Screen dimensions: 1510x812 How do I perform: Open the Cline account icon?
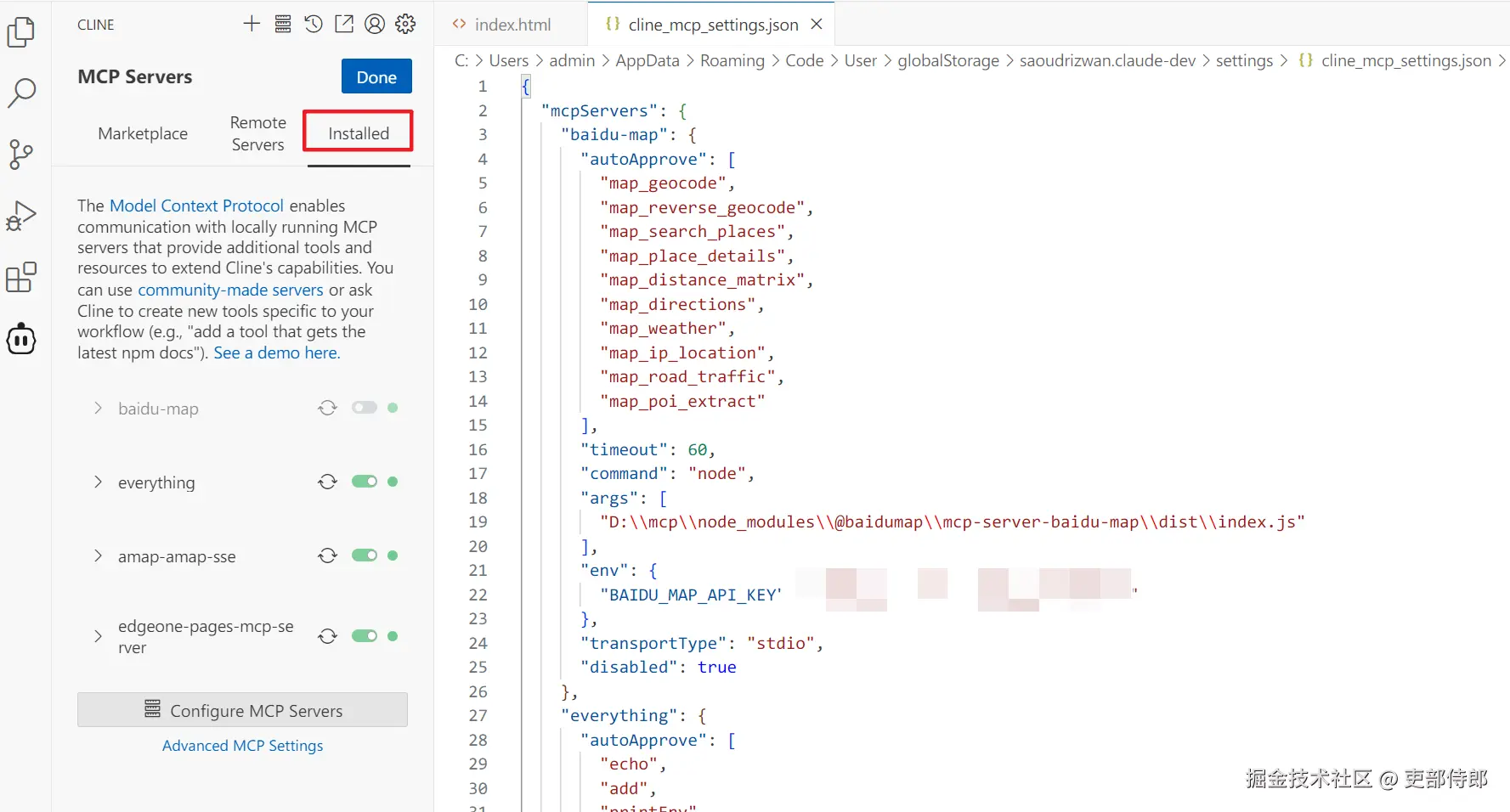pos(375,24)
